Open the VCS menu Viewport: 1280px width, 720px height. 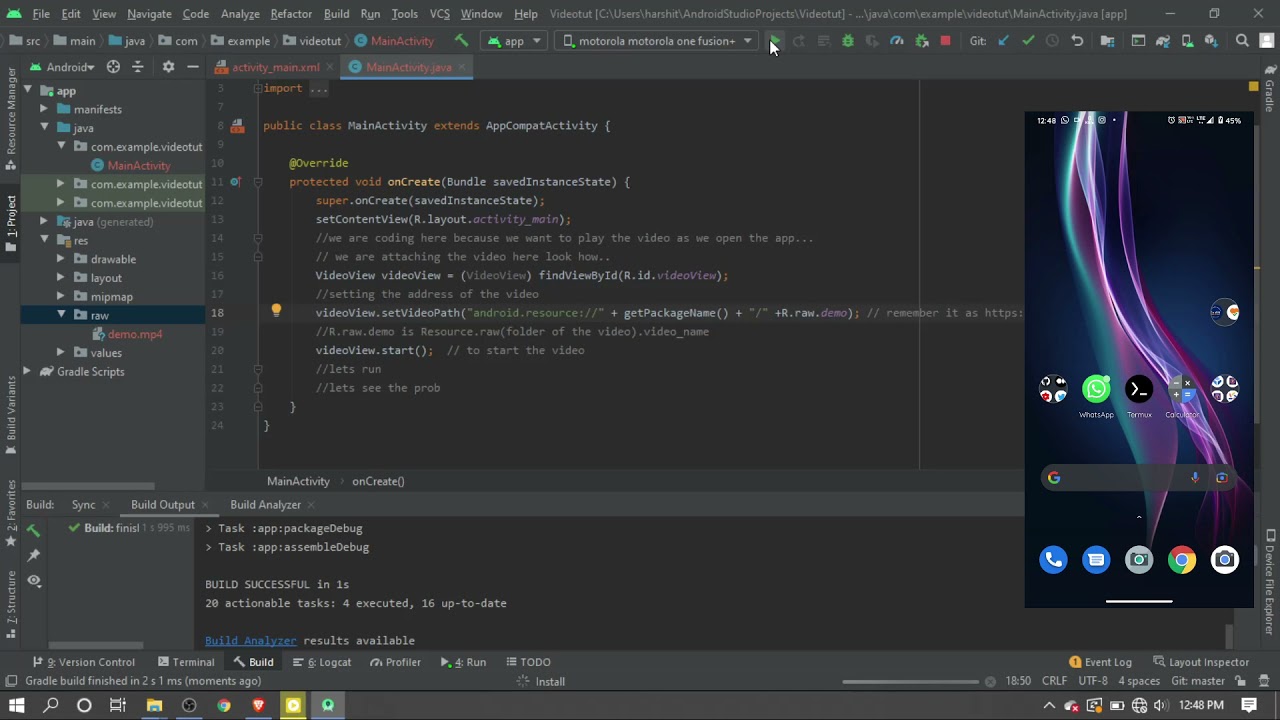(440, 14)
